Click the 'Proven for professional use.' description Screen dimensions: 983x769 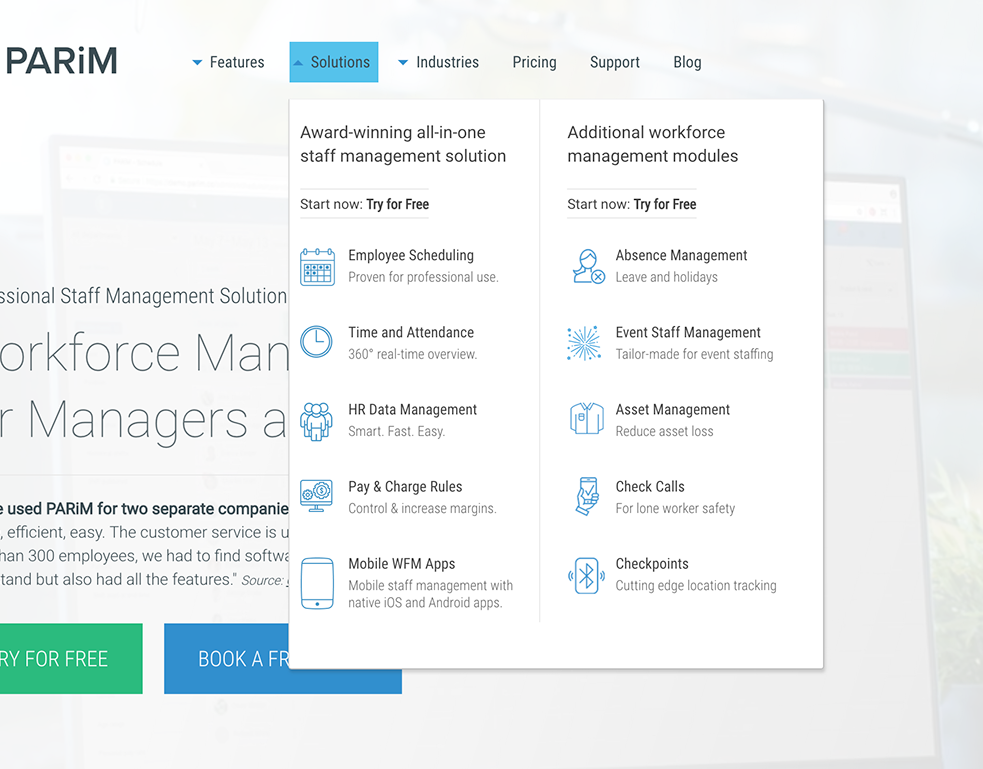click(x=424, y=277)
